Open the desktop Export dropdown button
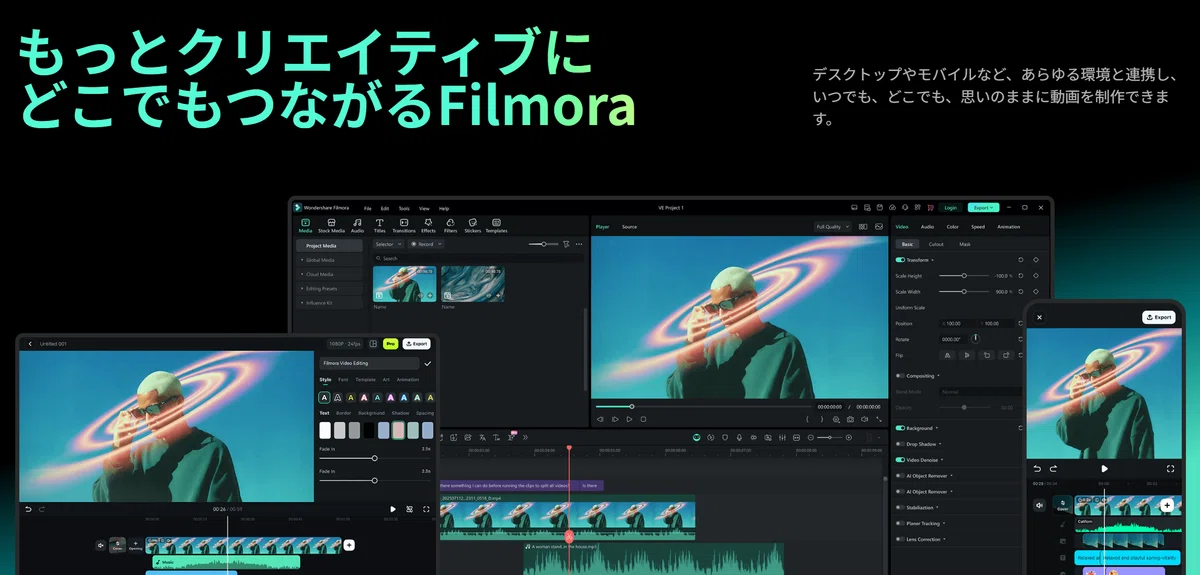Image resolution: width=1200 pixels, height=575 pixels. [x=984, y=208]
